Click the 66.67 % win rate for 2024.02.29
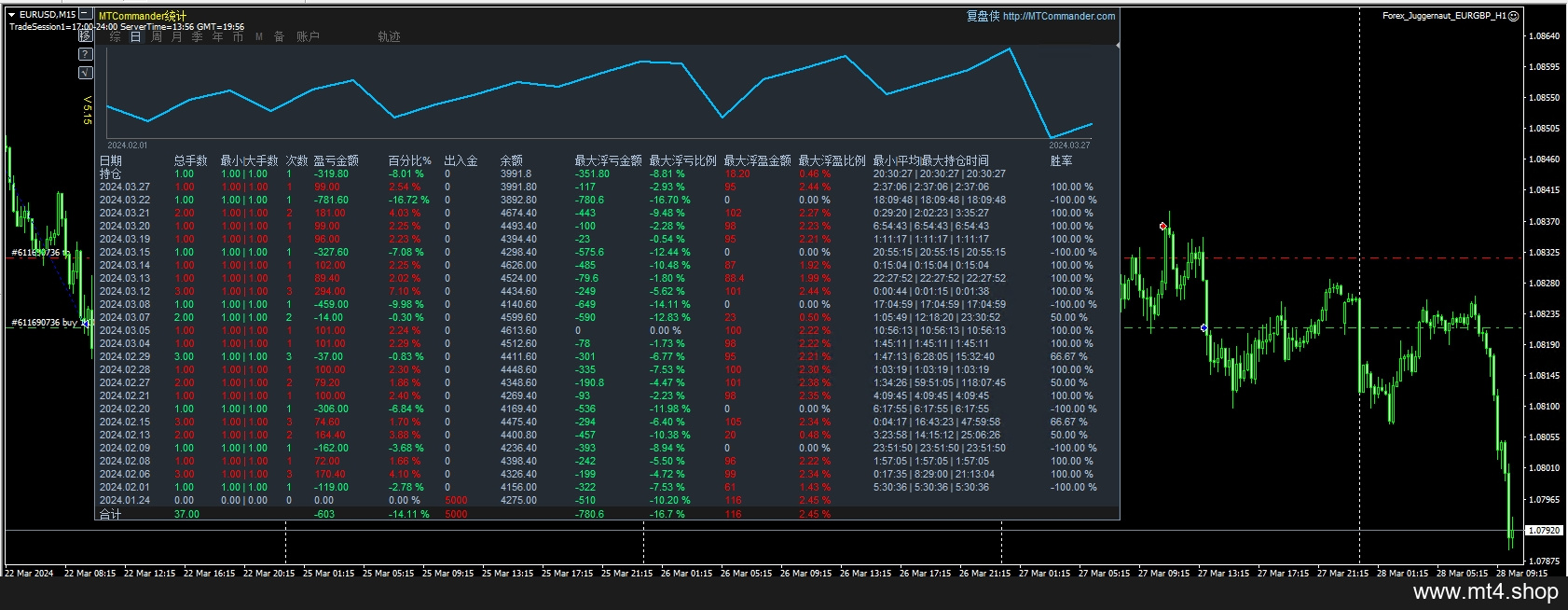1568x610 pixels. click(x=1068, y=356)
